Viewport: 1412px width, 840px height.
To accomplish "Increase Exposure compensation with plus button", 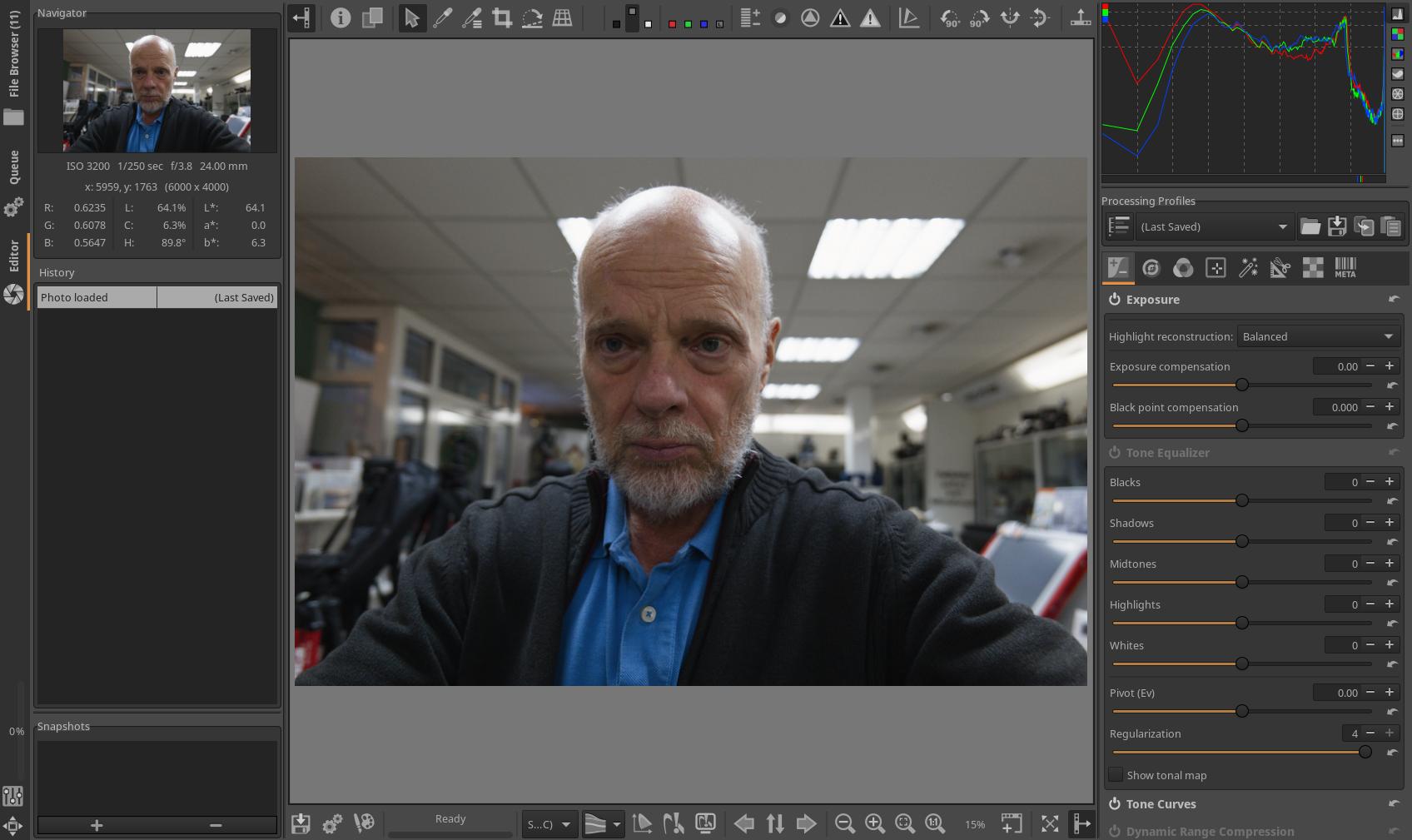I will [x=1389, y=365].
